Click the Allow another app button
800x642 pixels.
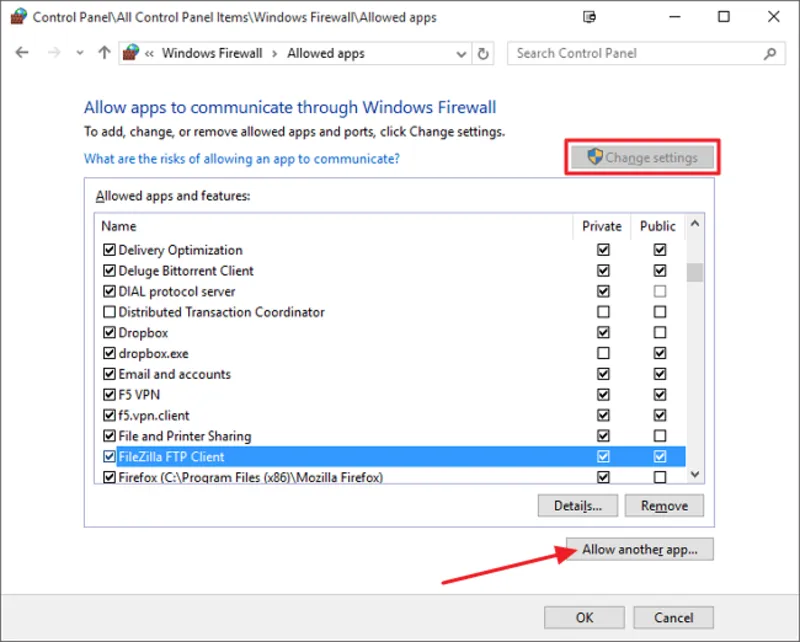(638, 549)
